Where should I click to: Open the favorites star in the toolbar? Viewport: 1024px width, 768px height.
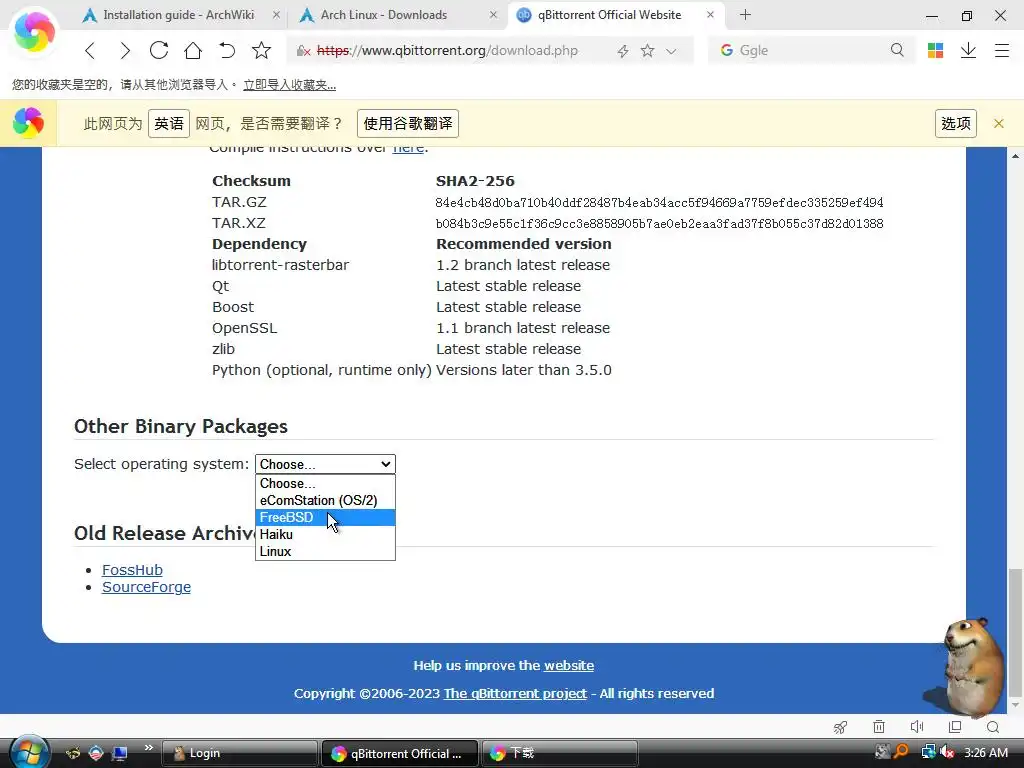click(x=261, y=50)
